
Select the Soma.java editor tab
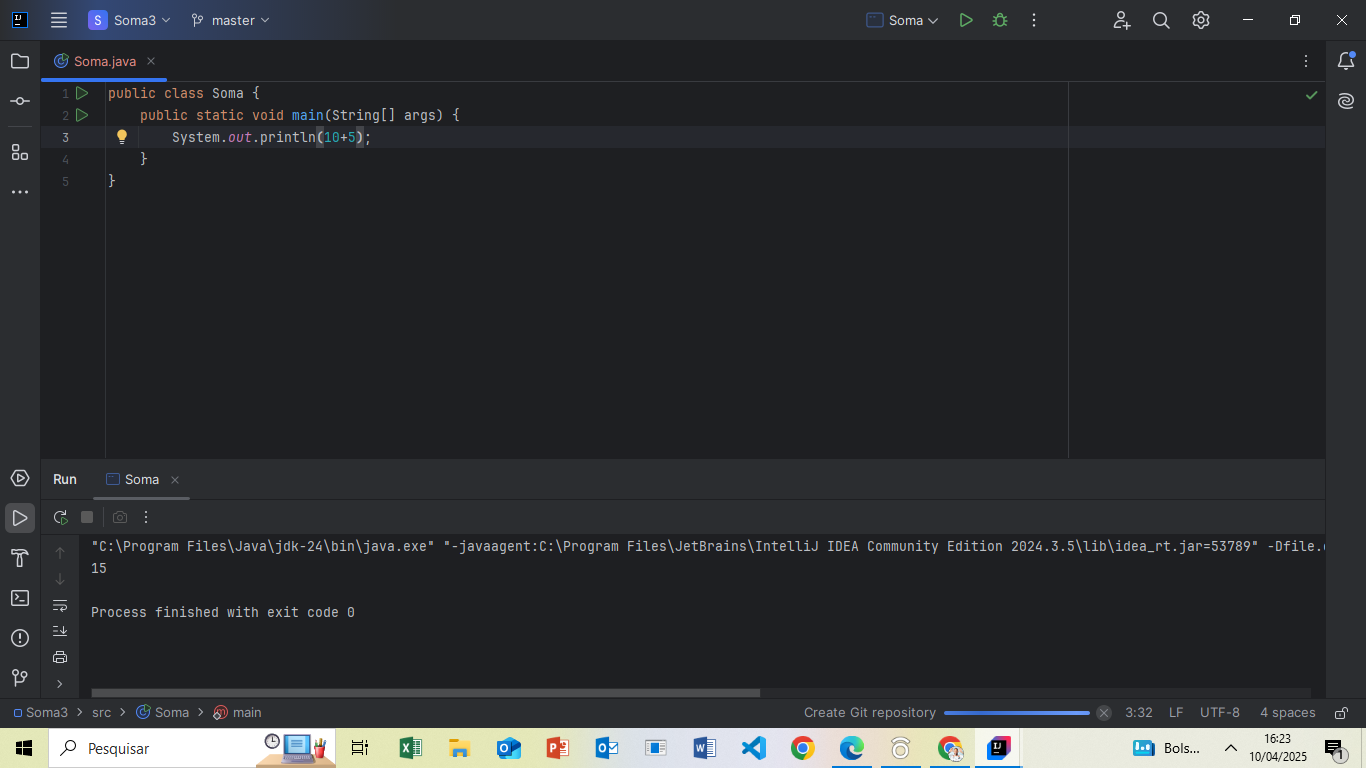click(x=105, y=61)
